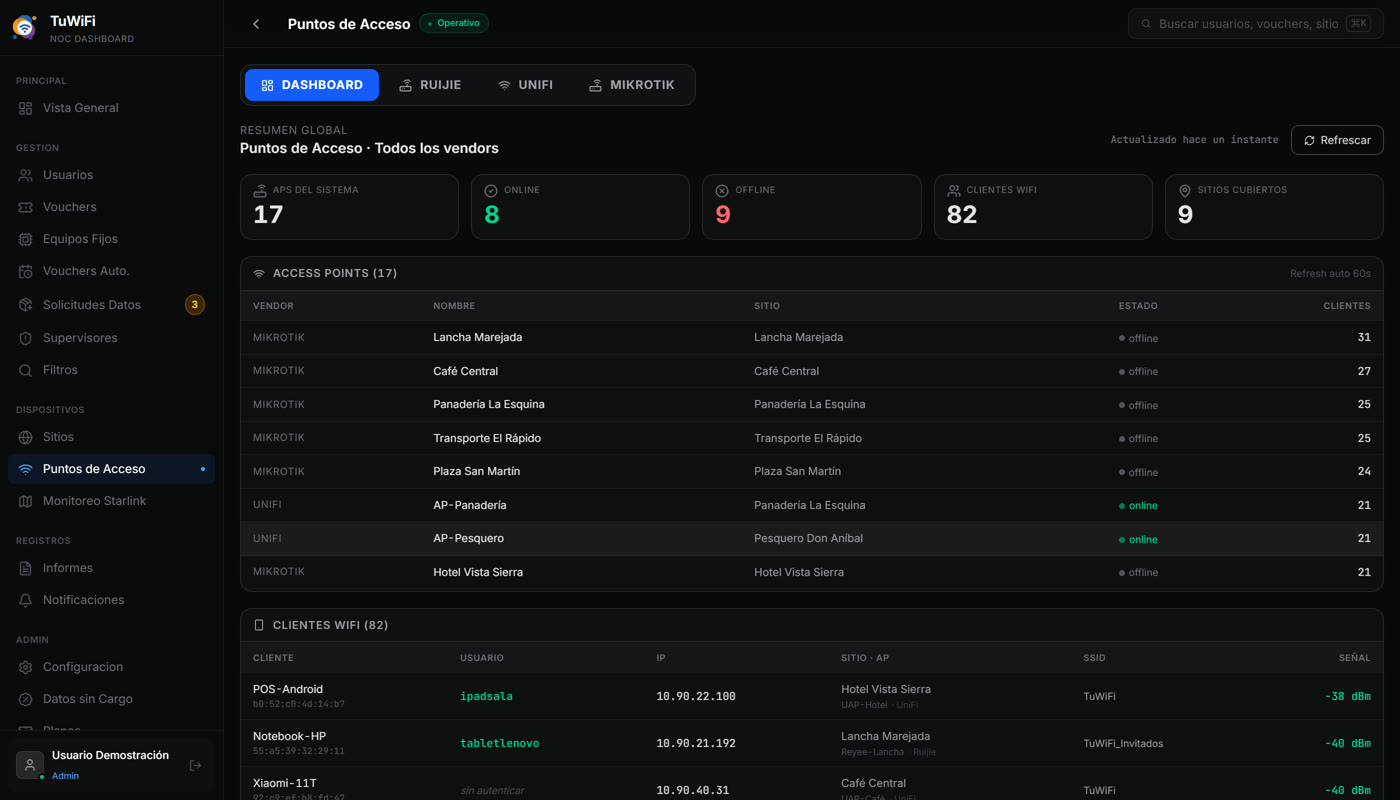Click the Sitios globe icon
The width and height of the screenshot is (1400, 800).
[x=26, y=437]
